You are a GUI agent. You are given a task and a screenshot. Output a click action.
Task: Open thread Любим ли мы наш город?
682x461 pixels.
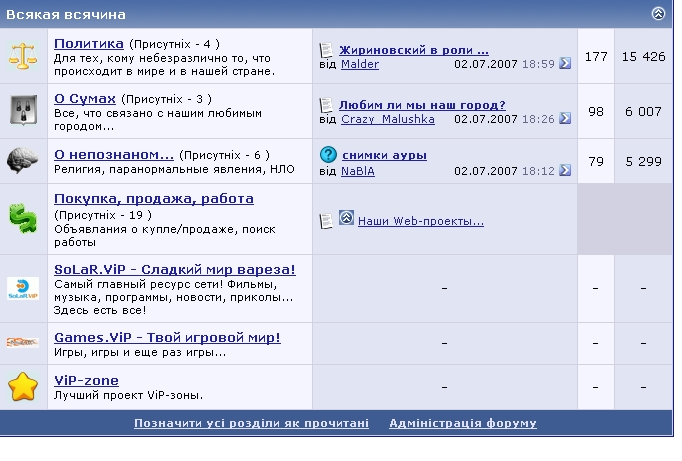(422, 104)
